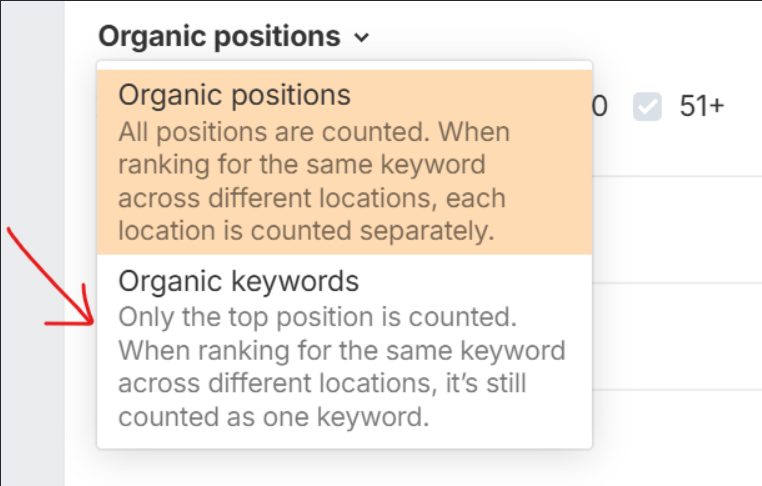
Task: Click the checkmark icon inside 51+ box
Action: [648, 107]
